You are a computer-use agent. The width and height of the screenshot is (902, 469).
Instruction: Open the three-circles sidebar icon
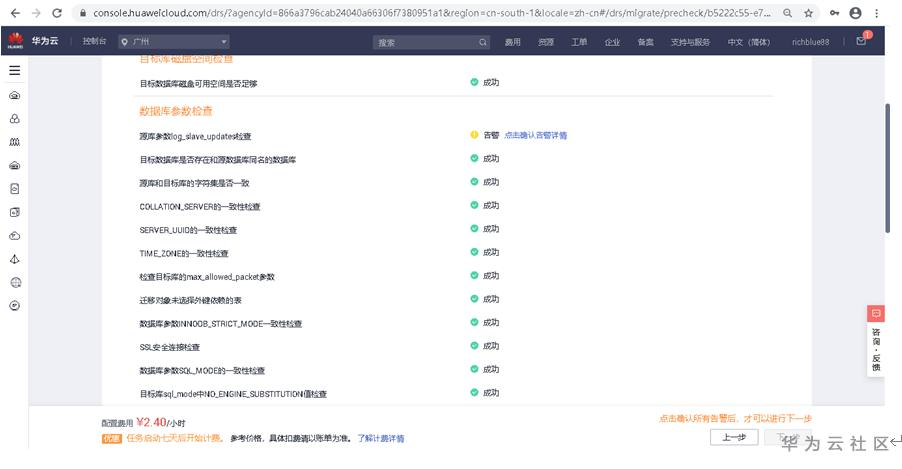click(x=15, y=119)
